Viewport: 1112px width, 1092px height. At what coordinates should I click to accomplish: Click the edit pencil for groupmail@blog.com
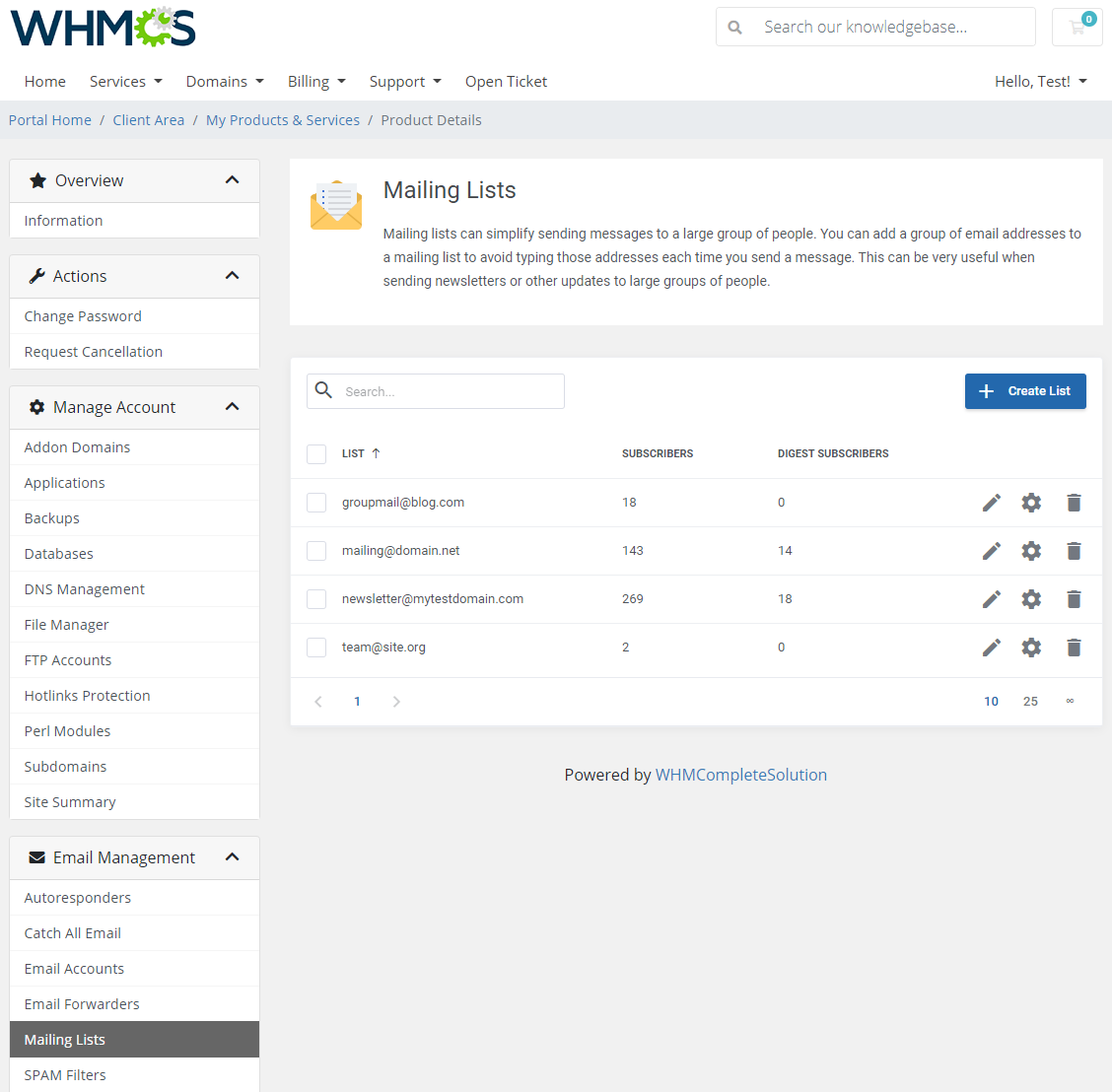click(x=991, y=503)
